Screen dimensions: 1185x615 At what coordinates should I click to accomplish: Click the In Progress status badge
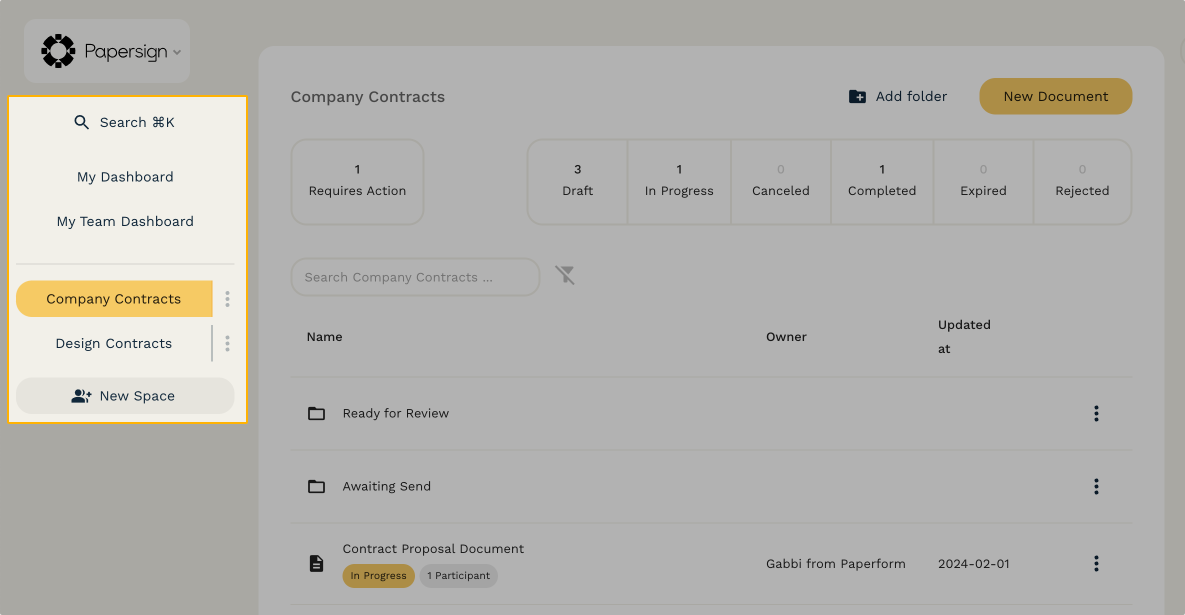378,576
